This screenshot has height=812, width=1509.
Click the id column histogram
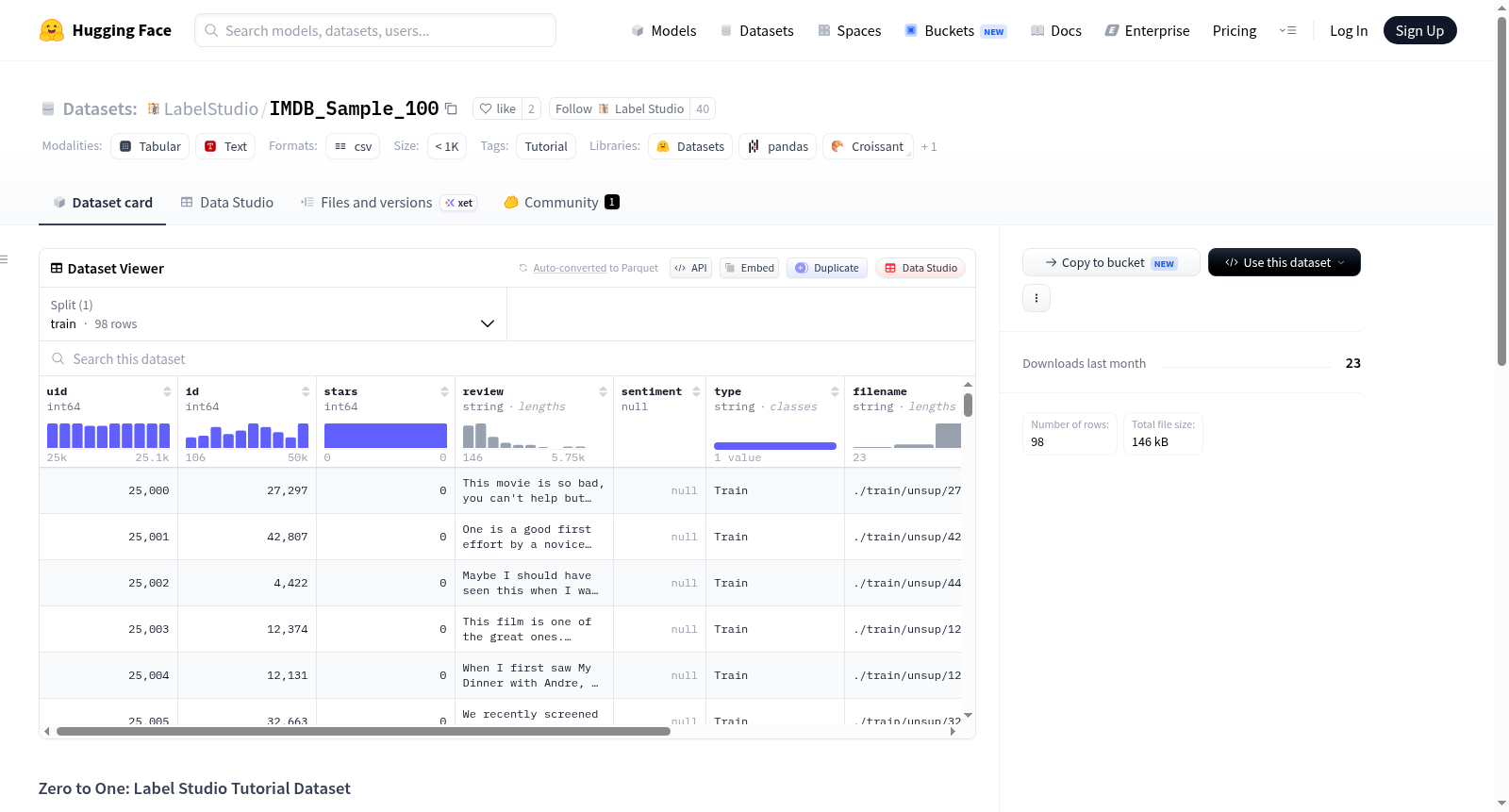point(247,435)
